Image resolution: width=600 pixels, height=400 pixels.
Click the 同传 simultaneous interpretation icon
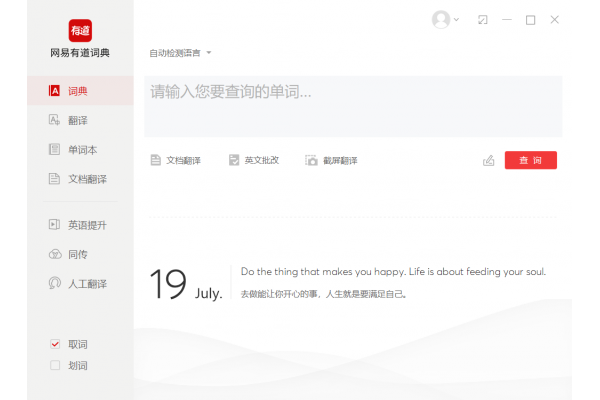click(x=55, y=254)
